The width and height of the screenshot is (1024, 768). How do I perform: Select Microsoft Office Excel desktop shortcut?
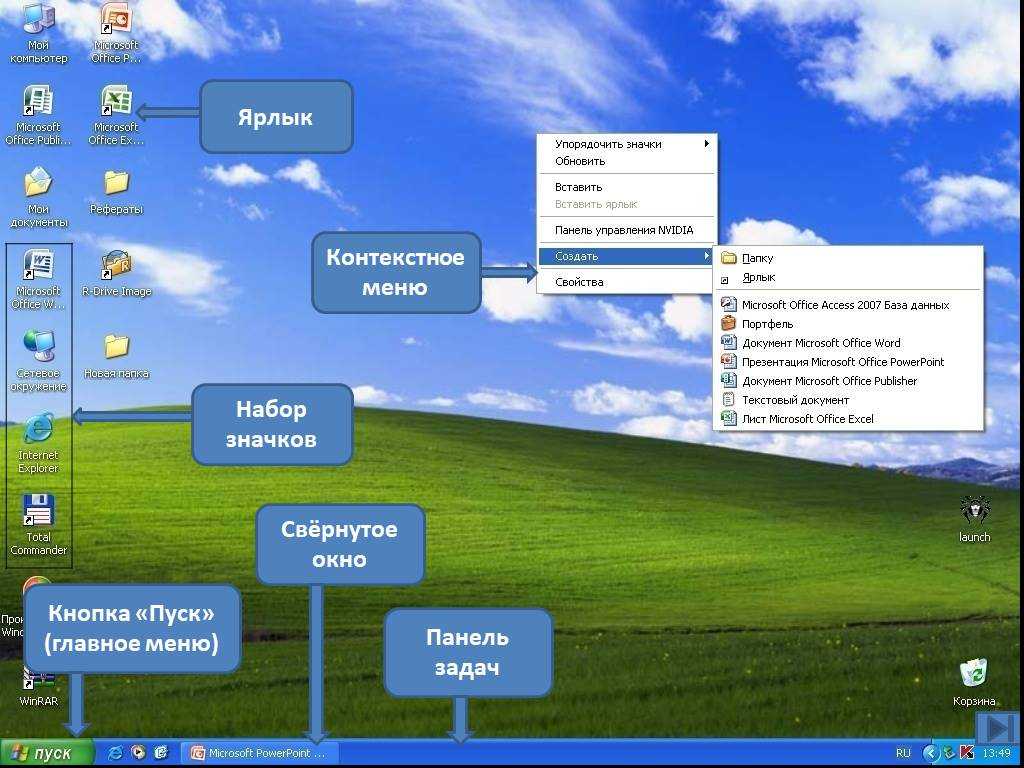click(116, 116)
